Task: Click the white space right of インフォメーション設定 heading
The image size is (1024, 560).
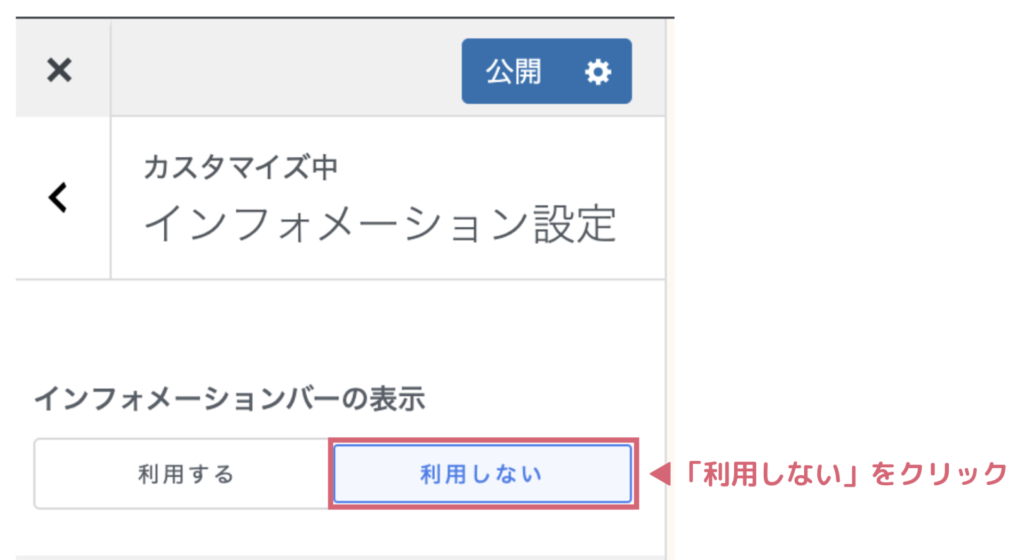Action: (x=641, y=223)
